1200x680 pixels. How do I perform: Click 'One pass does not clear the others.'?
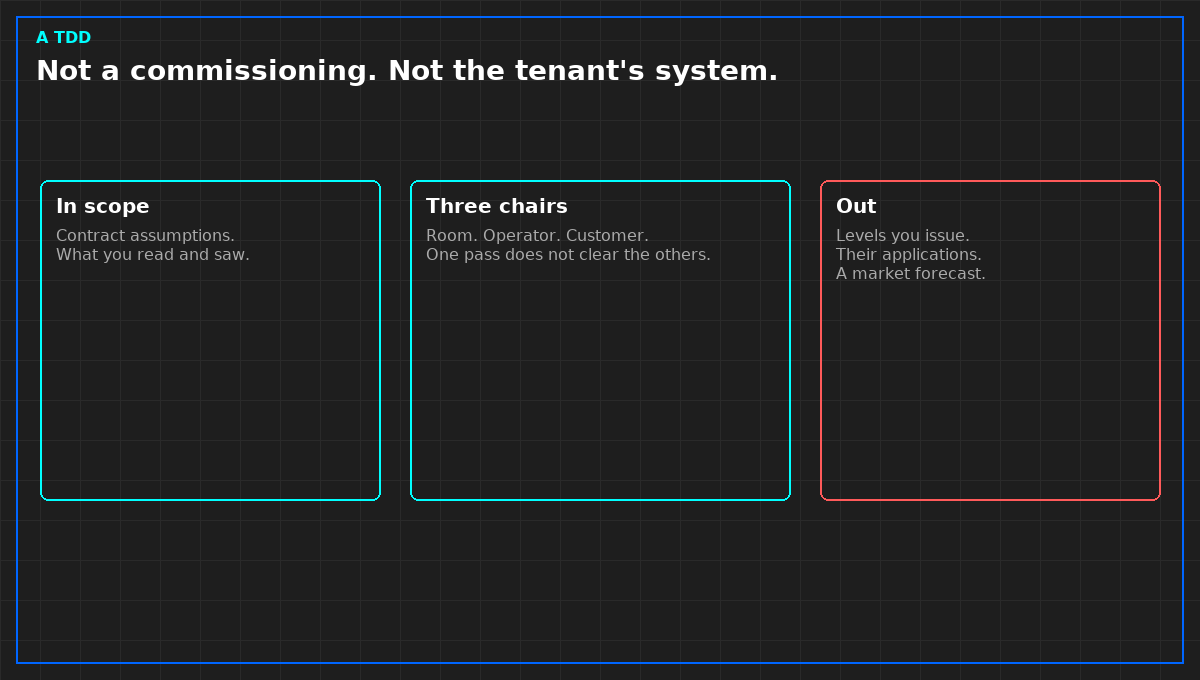pos(568,255)
